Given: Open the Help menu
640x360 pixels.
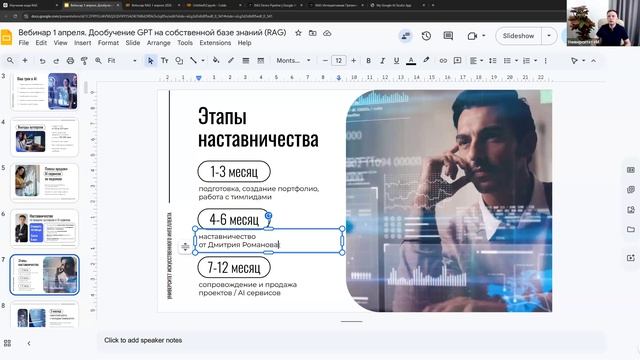Looking at the screenshot, I should click(244, 43).
